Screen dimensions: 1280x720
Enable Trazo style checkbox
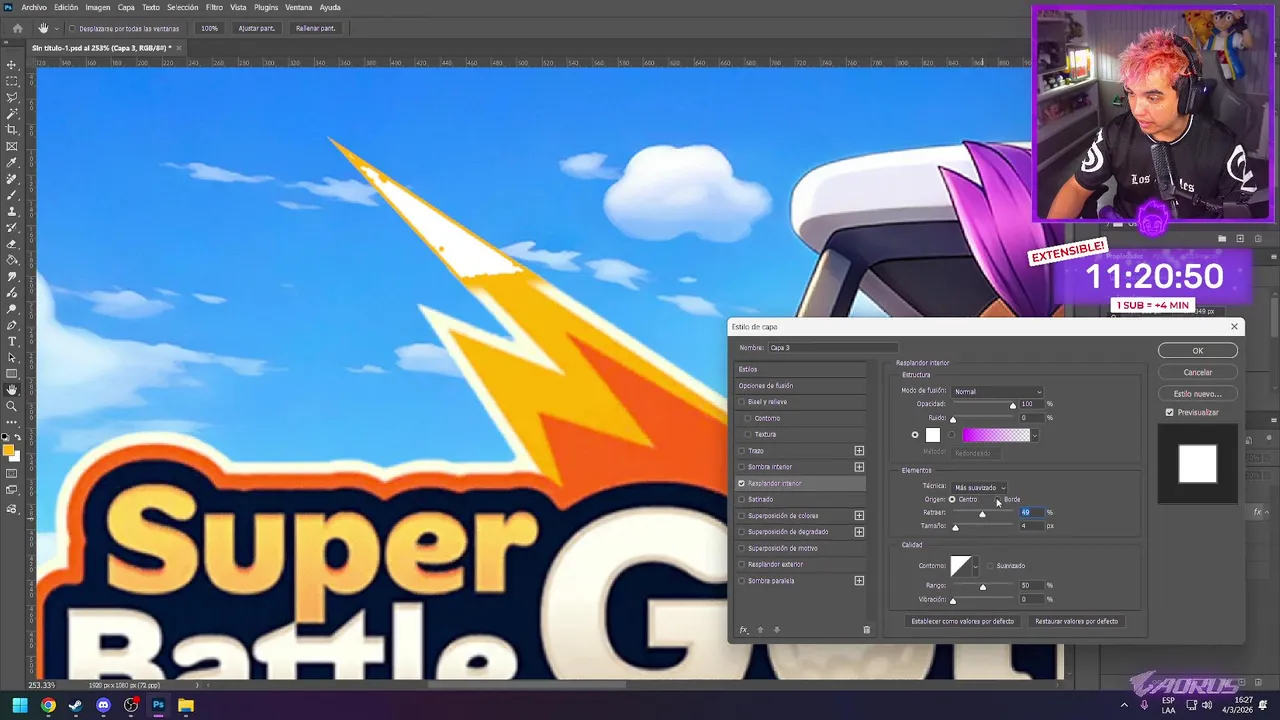click(x=742, y=451)
